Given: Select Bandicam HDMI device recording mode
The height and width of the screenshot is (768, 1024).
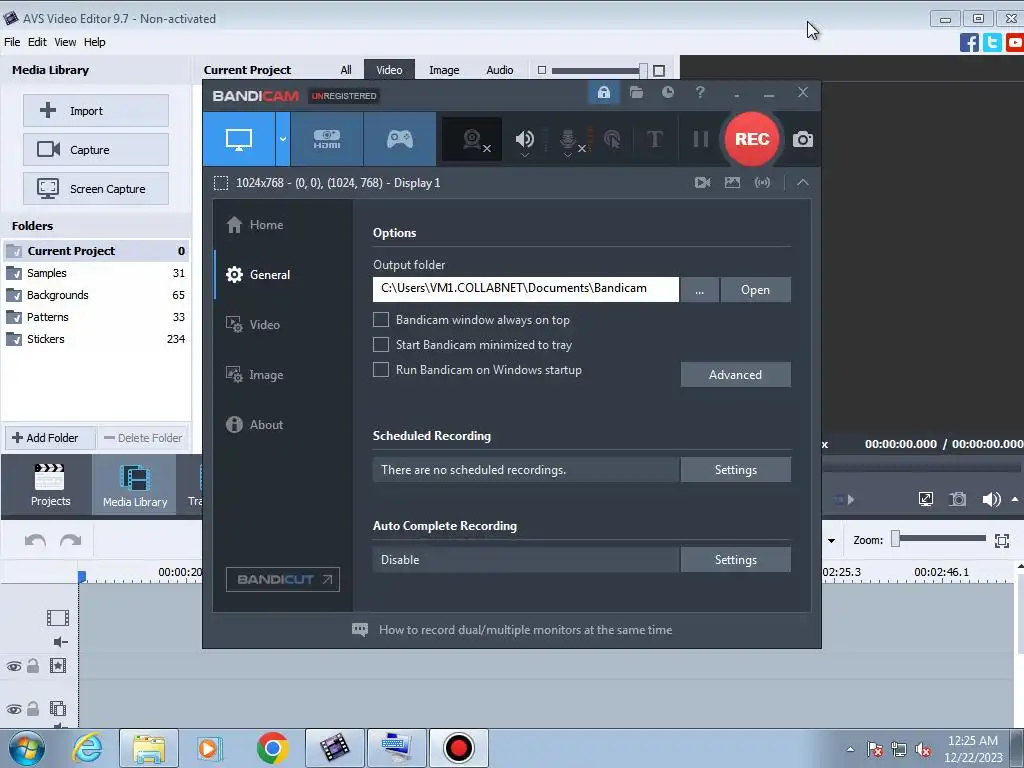Looking at the screenshot, I should click(x=327, y=139).
